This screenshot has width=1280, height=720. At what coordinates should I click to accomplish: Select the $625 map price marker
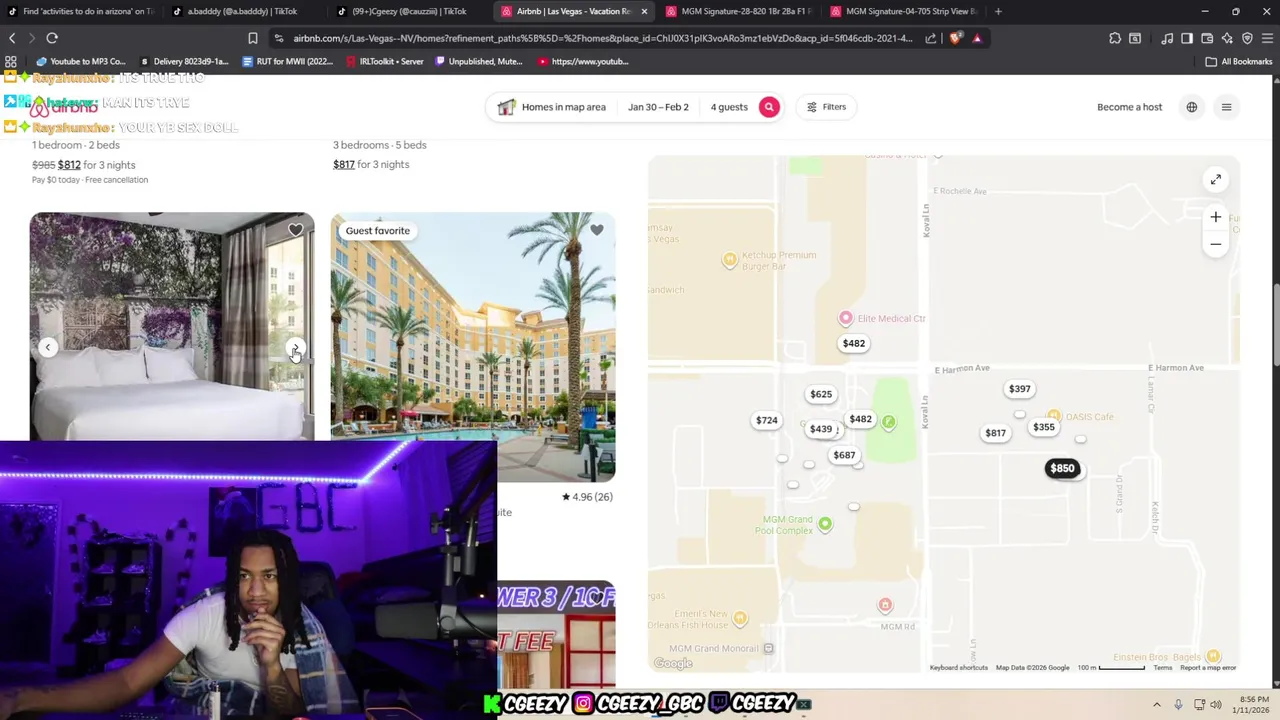(821, 394)
